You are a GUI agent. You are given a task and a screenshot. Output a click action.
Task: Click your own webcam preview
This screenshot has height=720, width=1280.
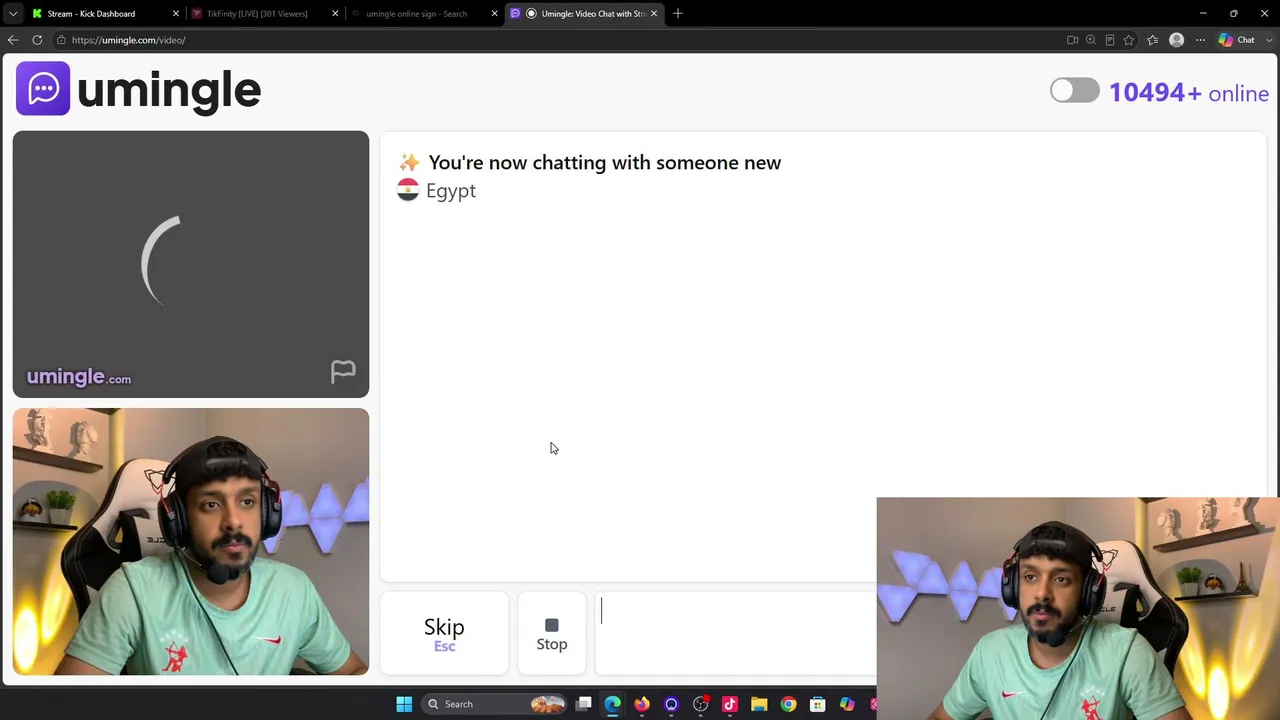coord(191,541)
